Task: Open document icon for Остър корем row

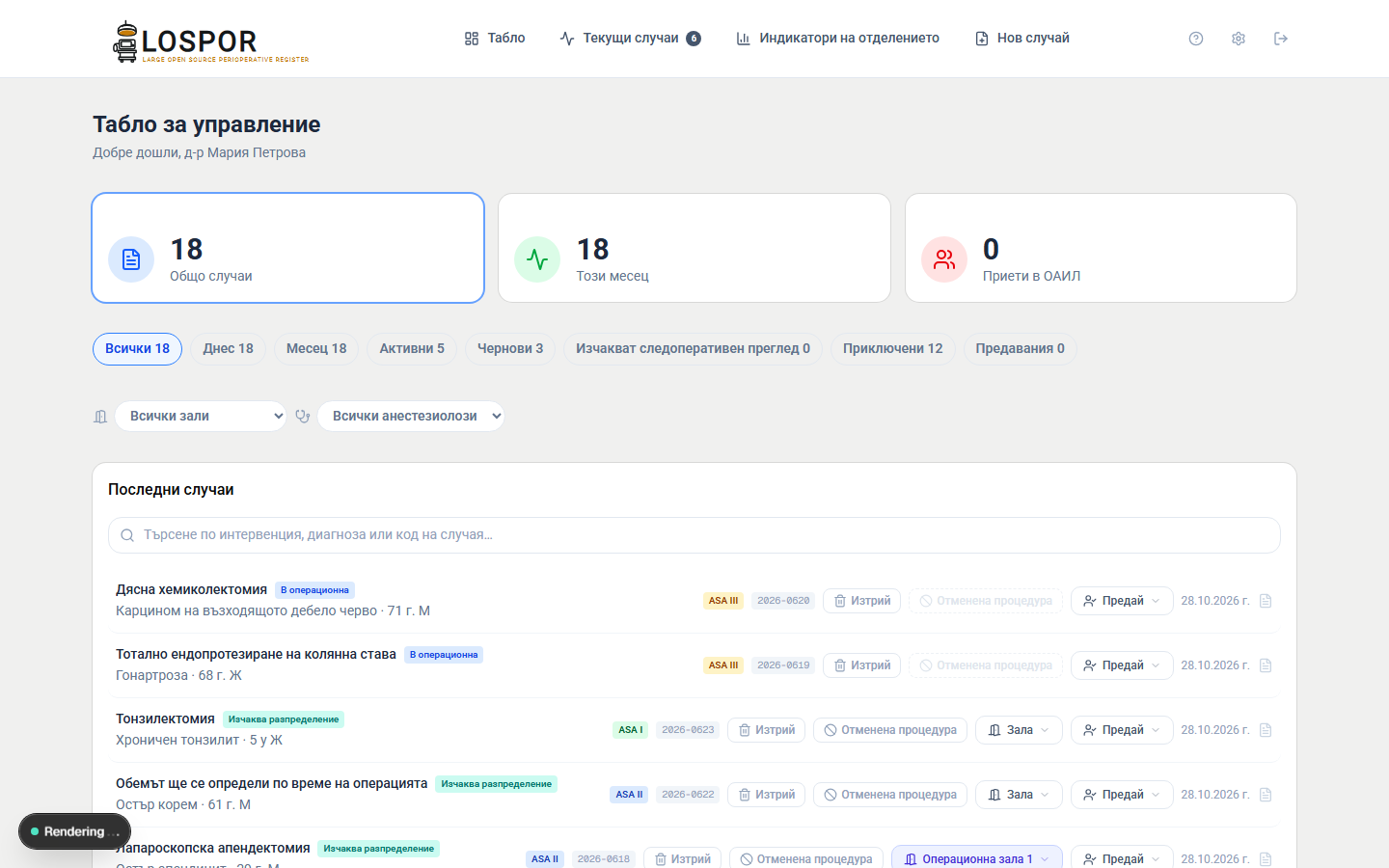Action: 1266,795
